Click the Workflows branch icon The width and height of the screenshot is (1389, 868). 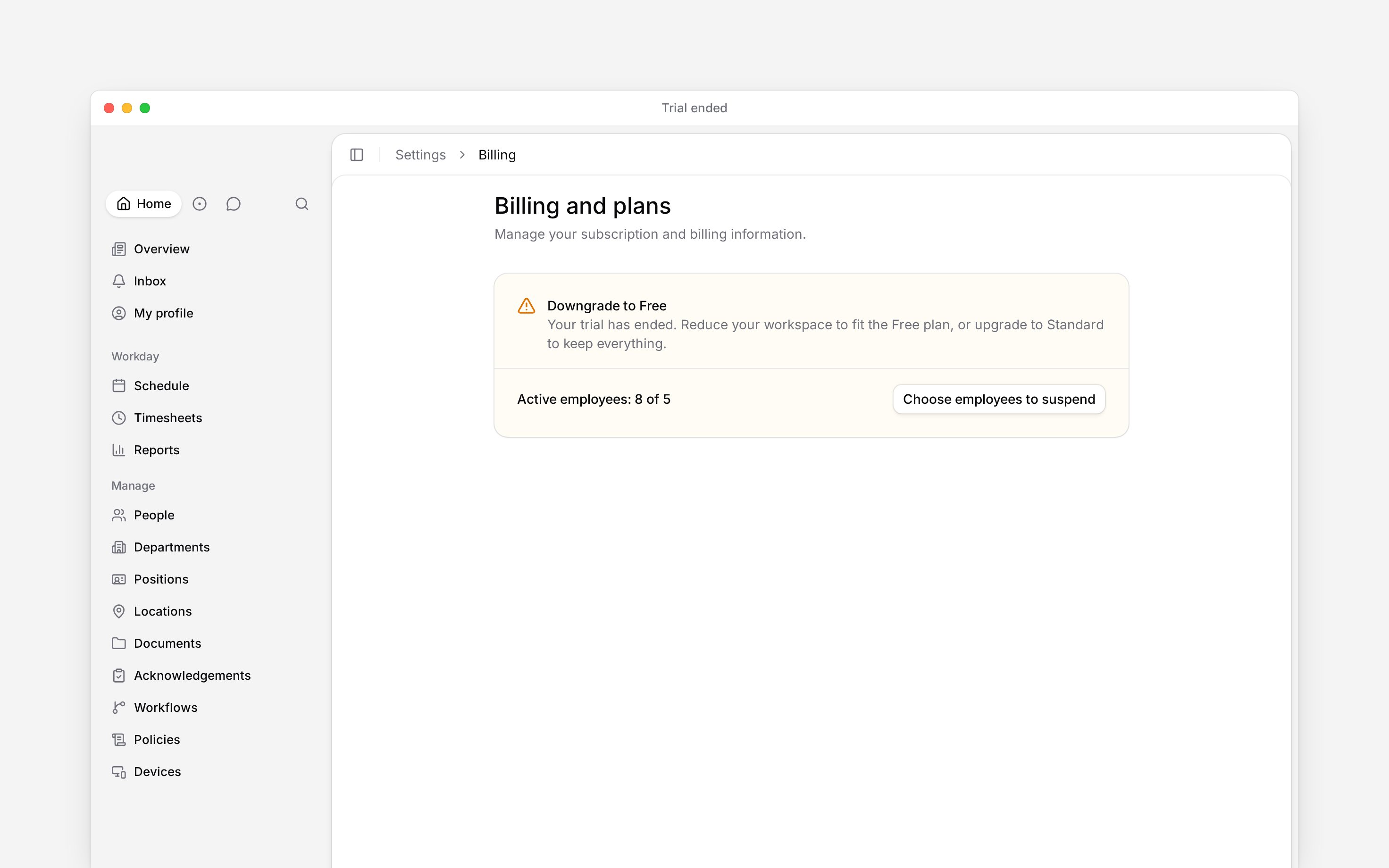point(119,708)
